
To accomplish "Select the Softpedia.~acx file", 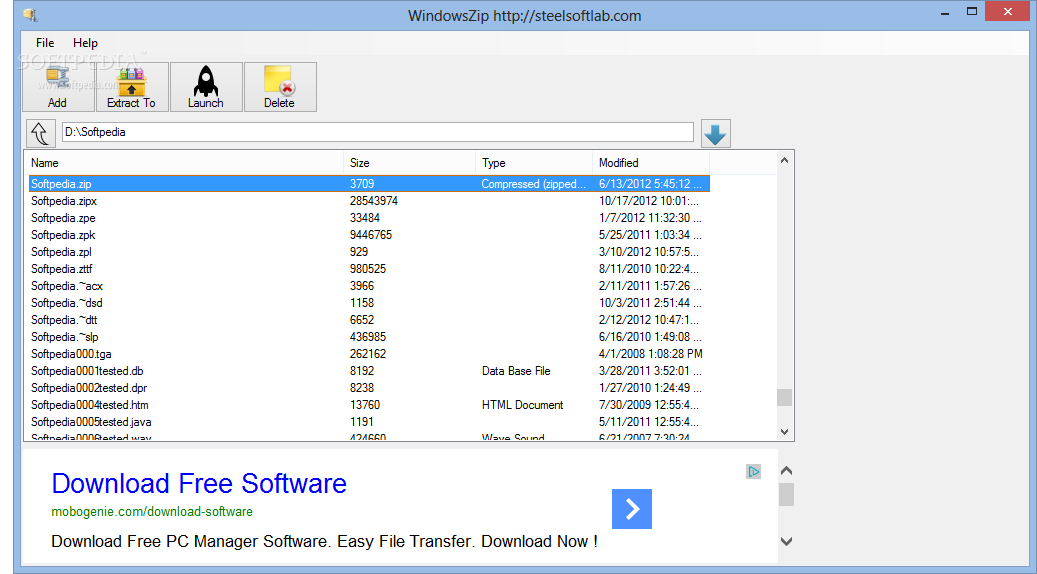I will click(67, 286).
